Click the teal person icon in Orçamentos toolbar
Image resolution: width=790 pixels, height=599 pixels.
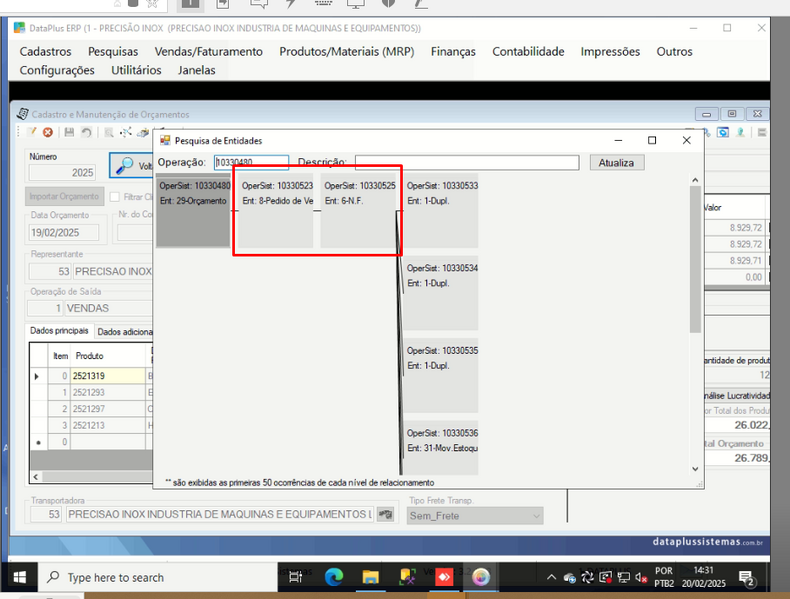[741, 132]
